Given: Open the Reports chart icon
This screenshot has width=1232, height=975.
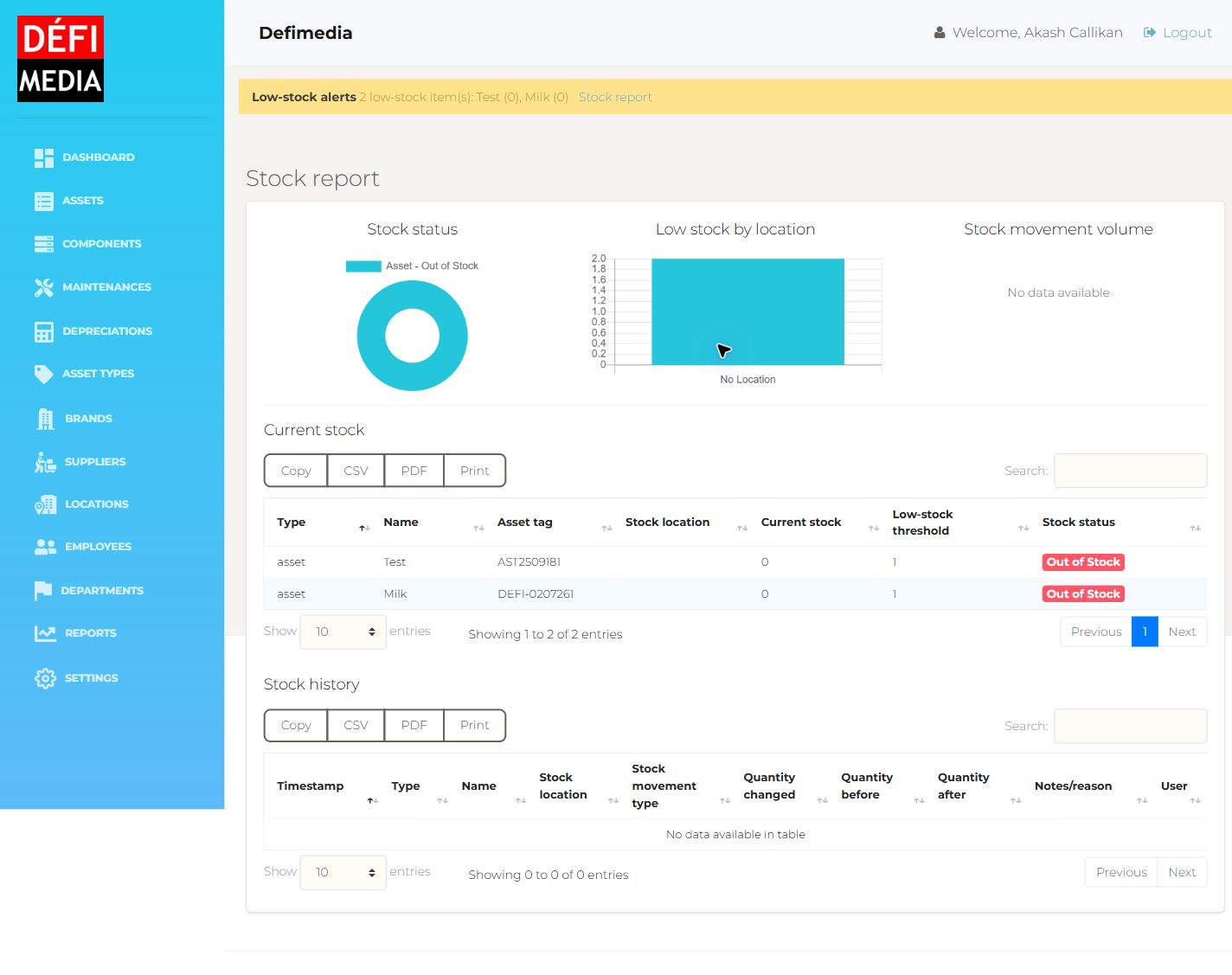Looking at the screenshot, I should pos(45,633).
